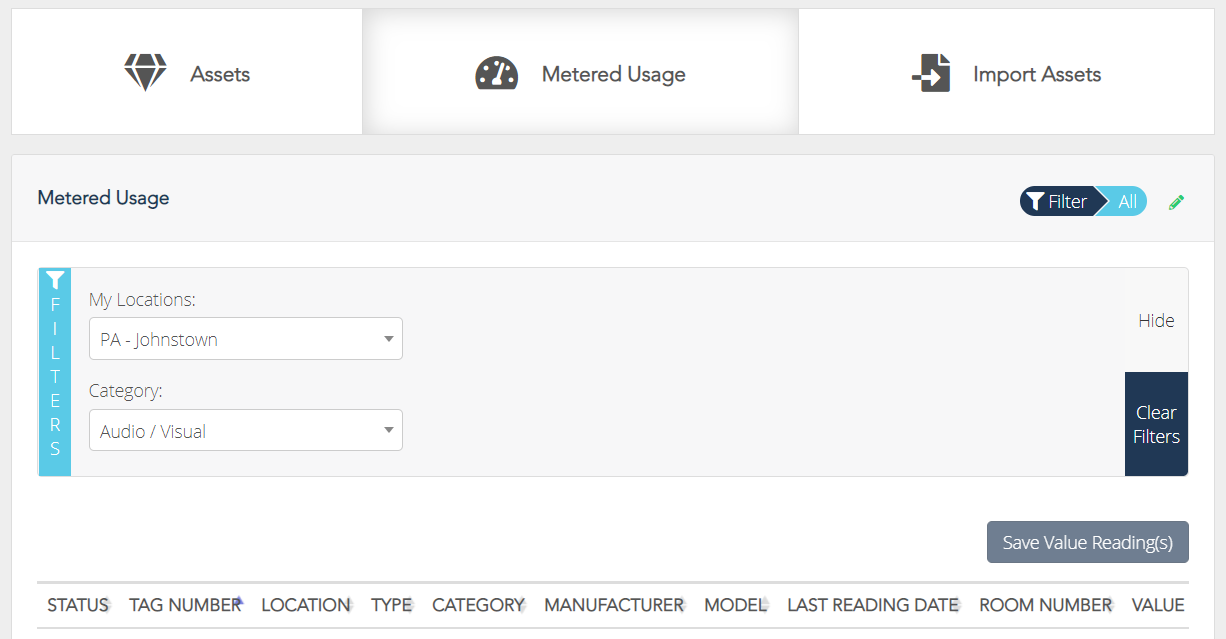Sort by LAST READING DATE column
The image size is (1226, 639).
click(x=873, y=605)
